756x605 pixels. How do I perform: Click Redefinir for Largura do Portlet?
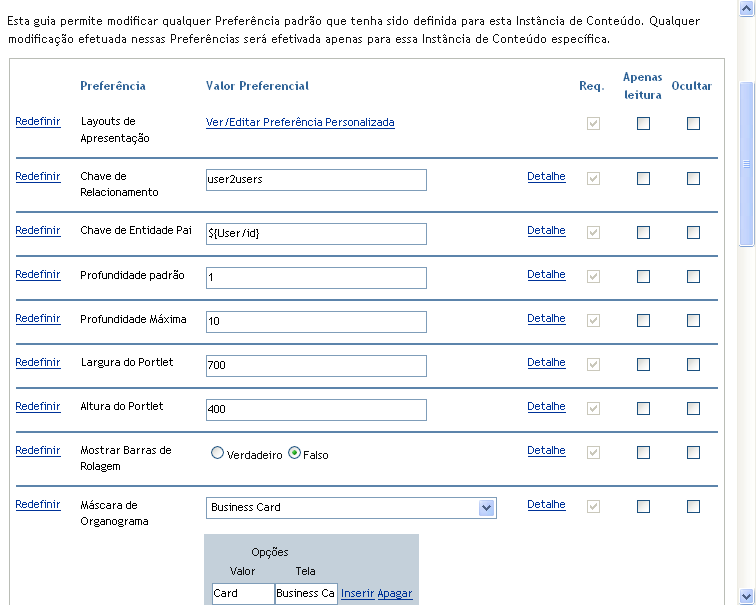(x=37, y=363)
